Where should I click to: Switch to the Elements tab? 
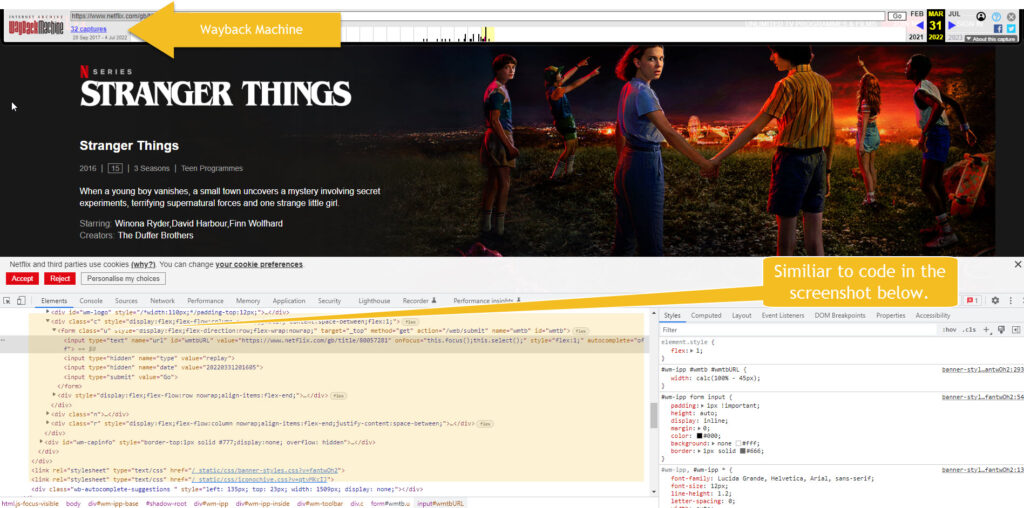[x=54, y=301]
